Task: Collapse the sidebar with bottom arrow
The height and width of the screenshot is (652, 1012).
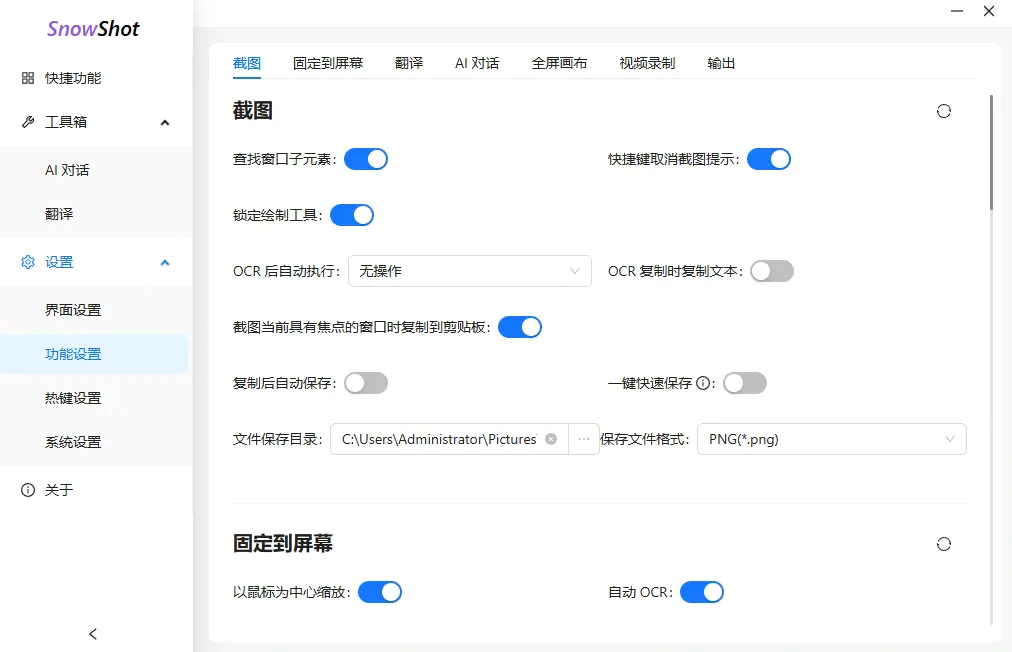Action: tap(92, 633)
